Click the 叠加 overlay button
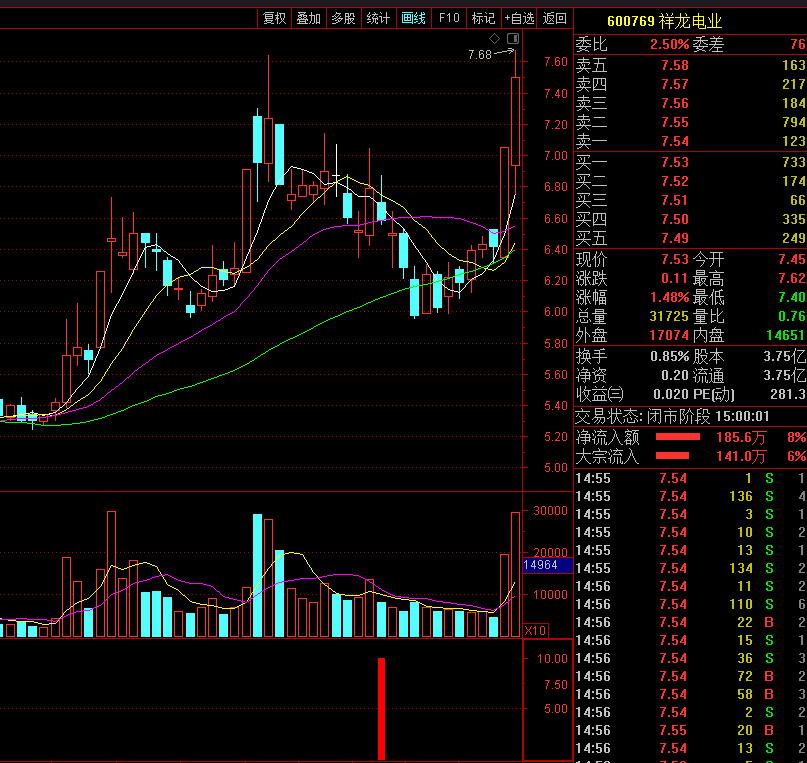Viewport: 807px width, 763px height. click(309, 19)
